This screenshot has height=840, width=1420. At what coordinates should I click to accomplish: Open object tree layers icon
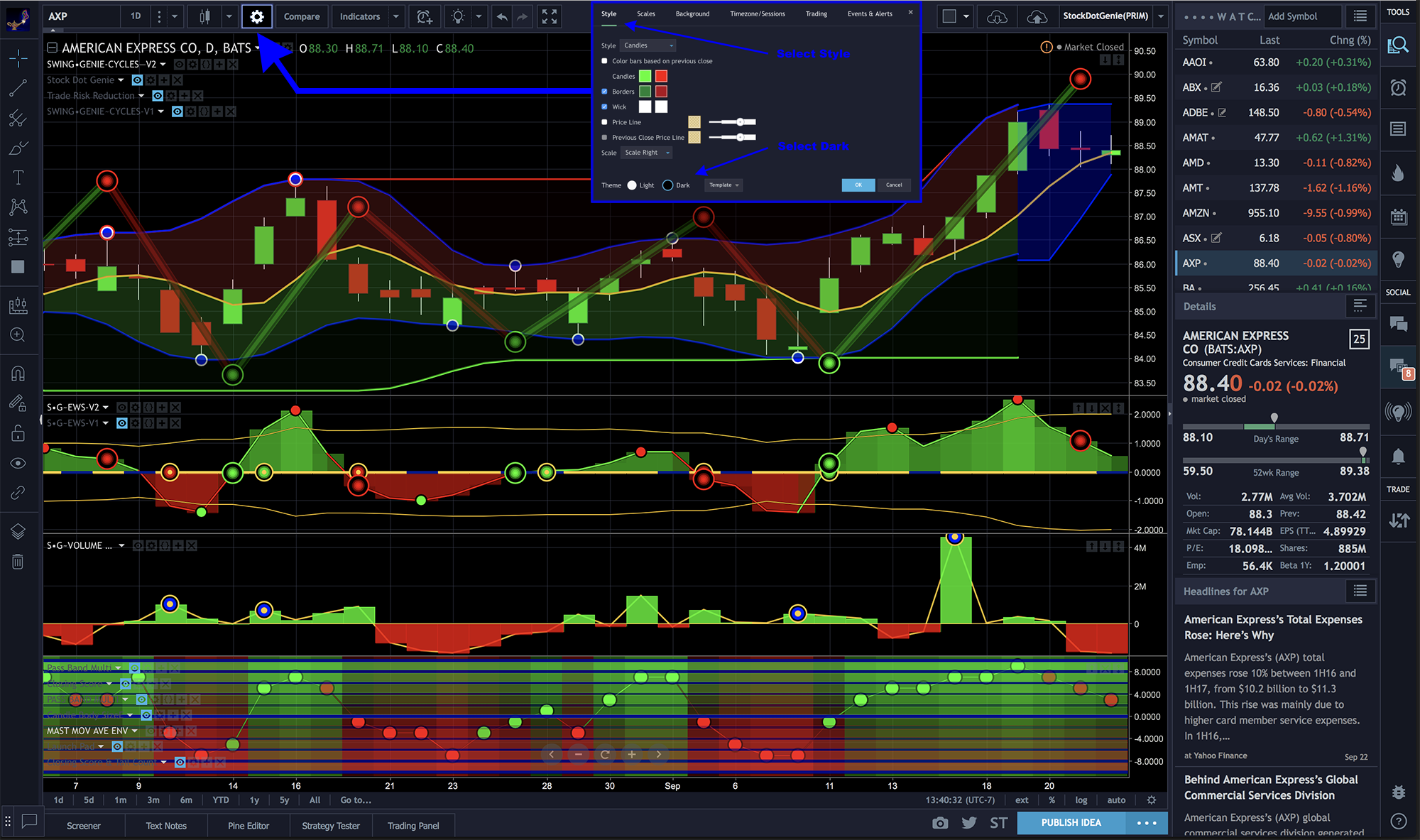coord(18,532)
